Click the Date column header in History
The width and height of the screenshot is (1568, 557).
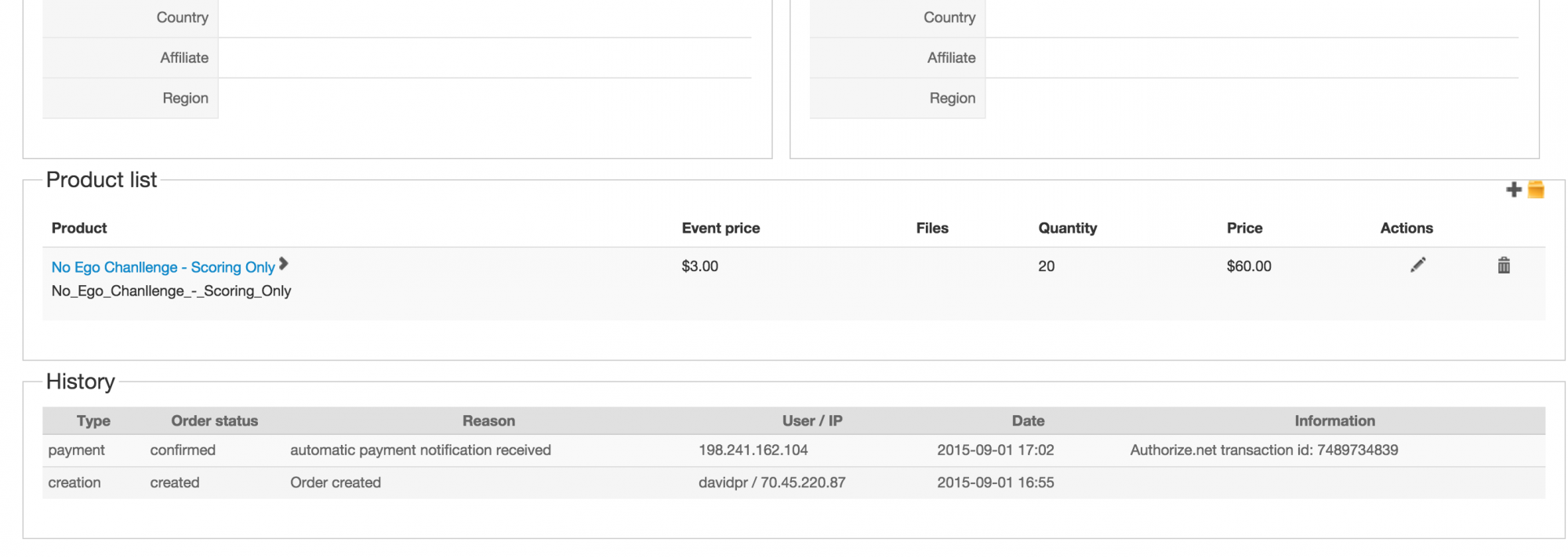[x=1028, y=421]
